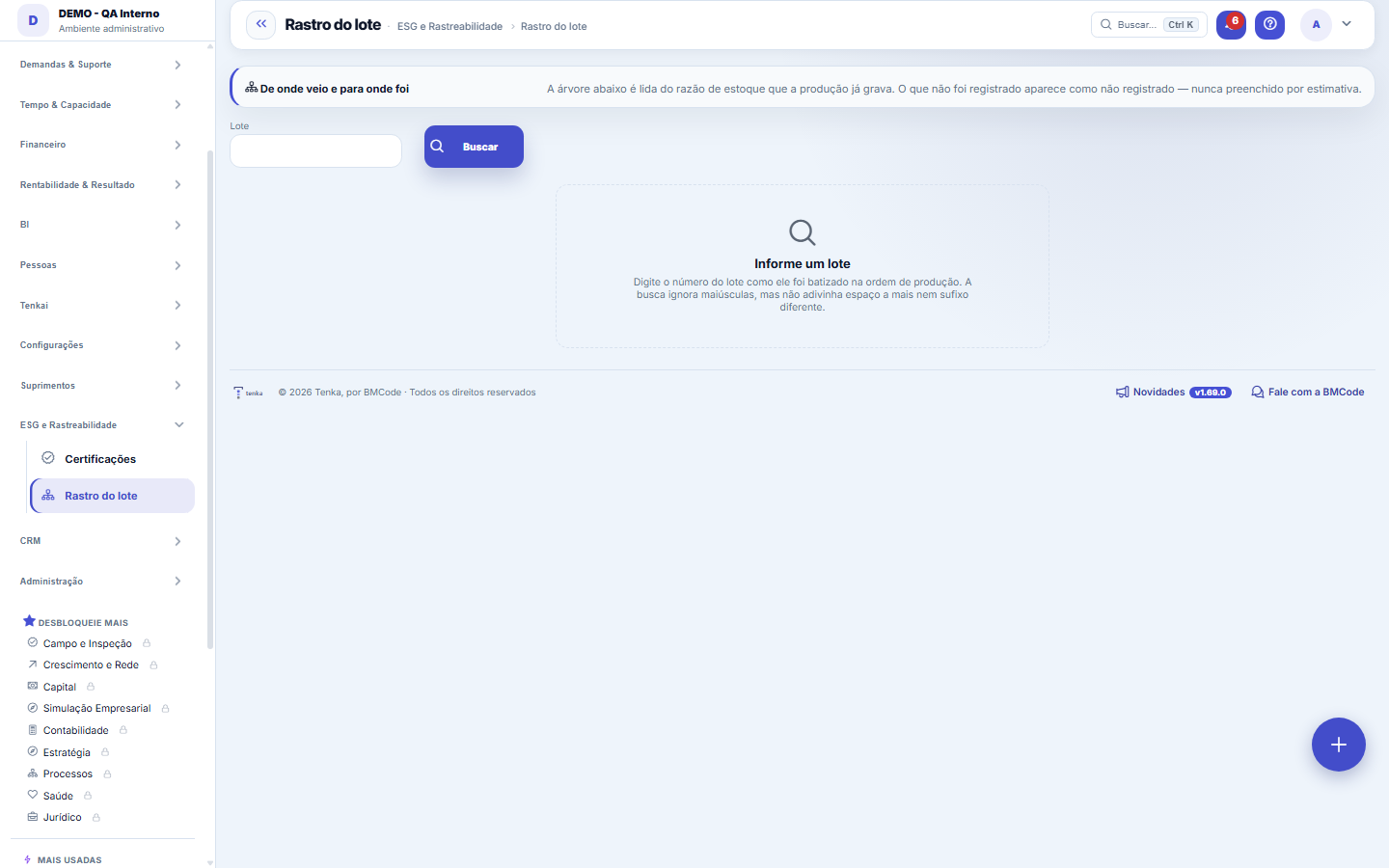This screenshot has width=1389, height=868.
Task: Click the star icon beside Desbloqueie Mais
Action: [29, 621]
